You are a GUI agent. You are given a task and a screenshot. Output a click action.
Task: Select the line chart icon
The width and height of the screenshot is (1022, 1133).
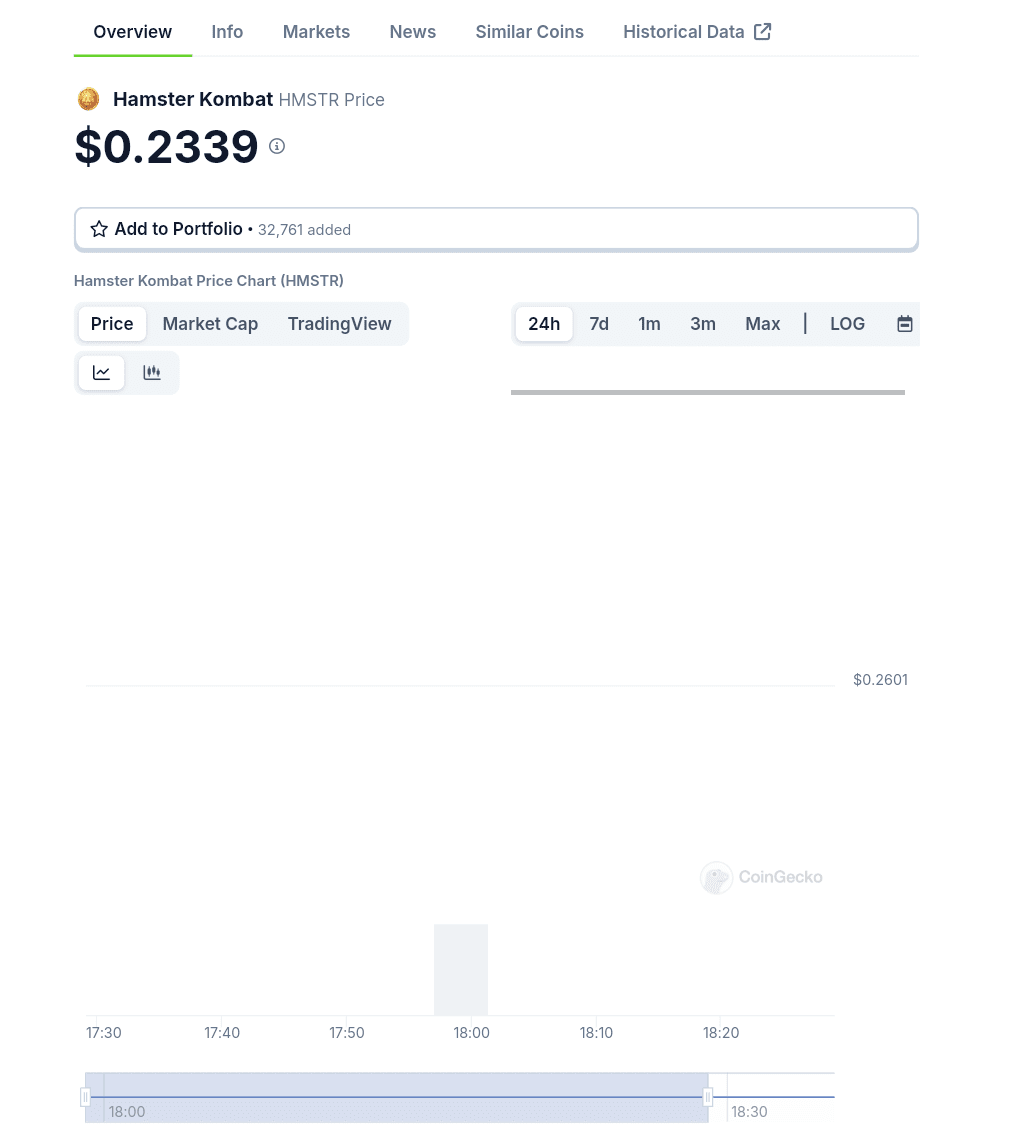point(101,372)
